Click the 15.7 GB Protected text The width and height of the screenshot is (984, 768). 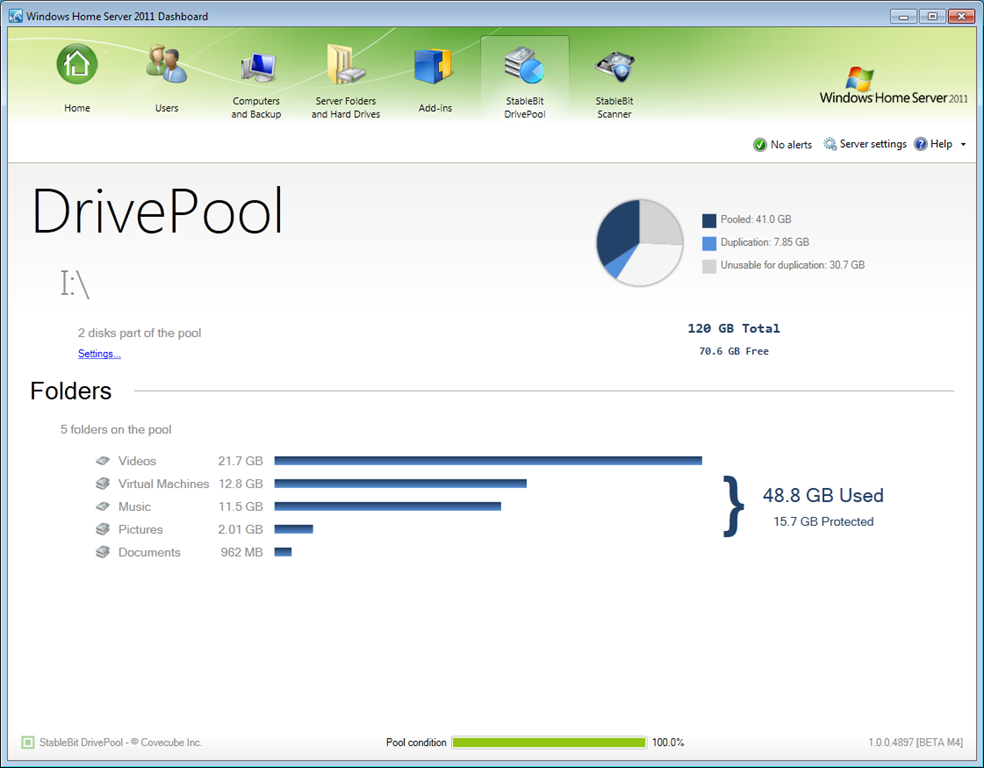coord(823,521)
